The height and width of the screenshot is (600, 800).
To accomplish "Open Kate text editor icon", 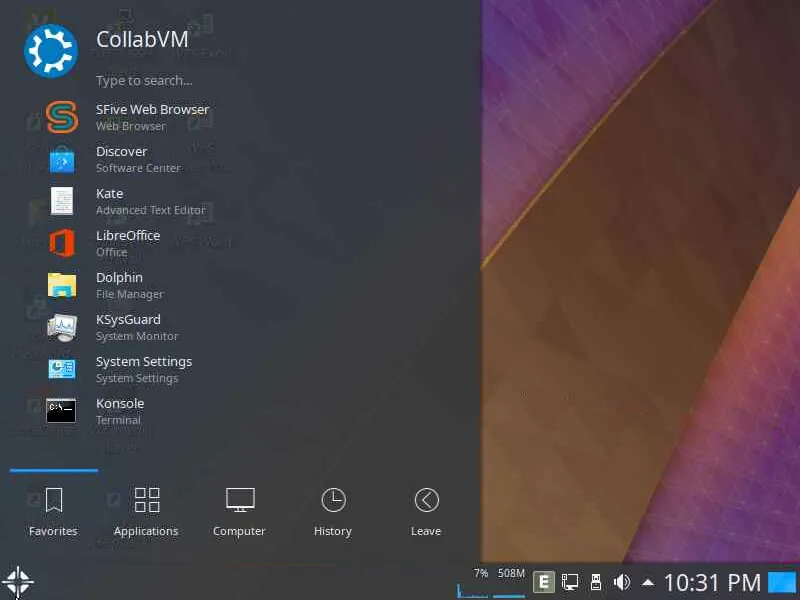I will click(62, 201).
